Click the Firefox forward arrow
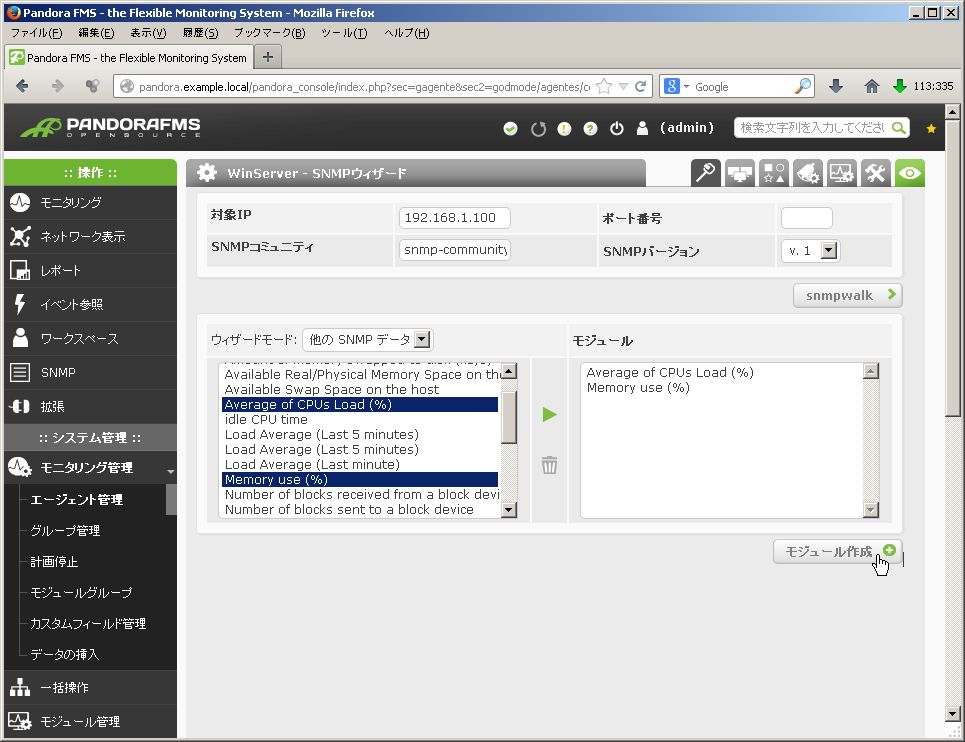This screenshot has width=965, height=742. pos(58,86)
